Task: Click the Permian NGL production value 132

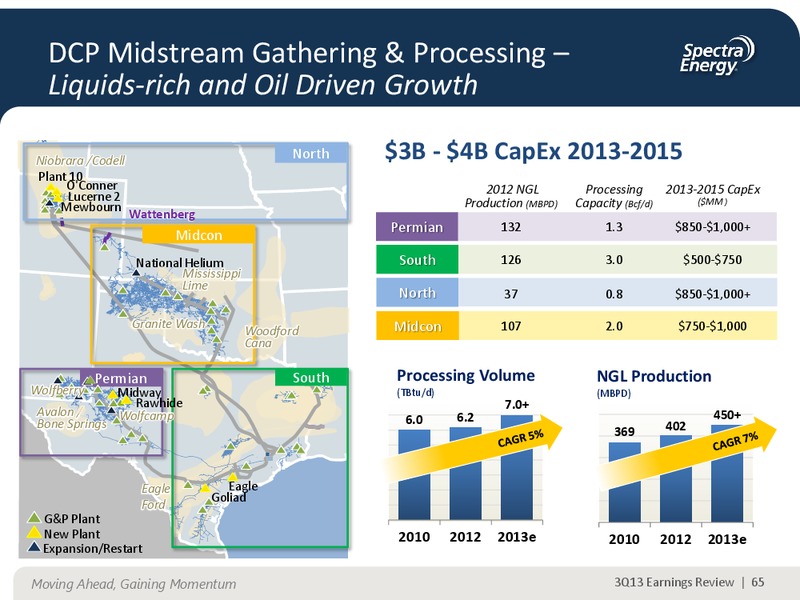Action: click(511, 227)
